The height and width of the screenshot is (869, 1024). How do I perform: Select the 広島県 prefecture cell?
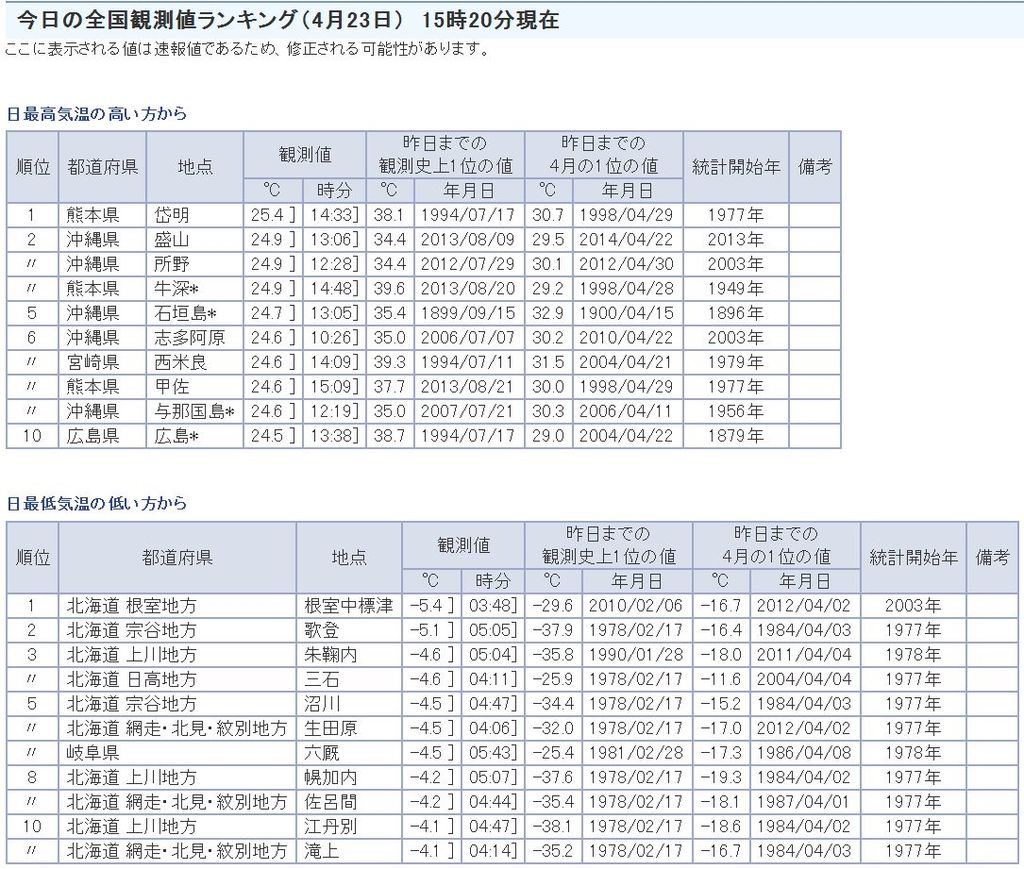[x=93, y=436]
